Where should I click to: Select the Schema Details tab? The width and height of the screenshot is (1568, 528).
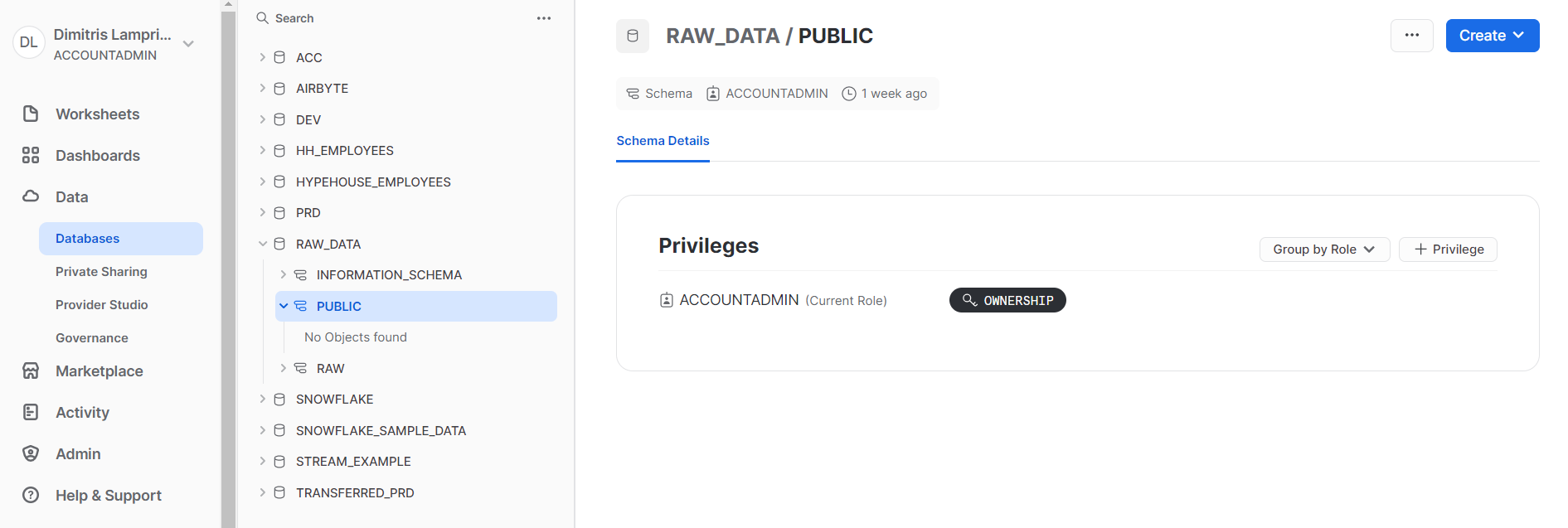(x=663, y=141)
